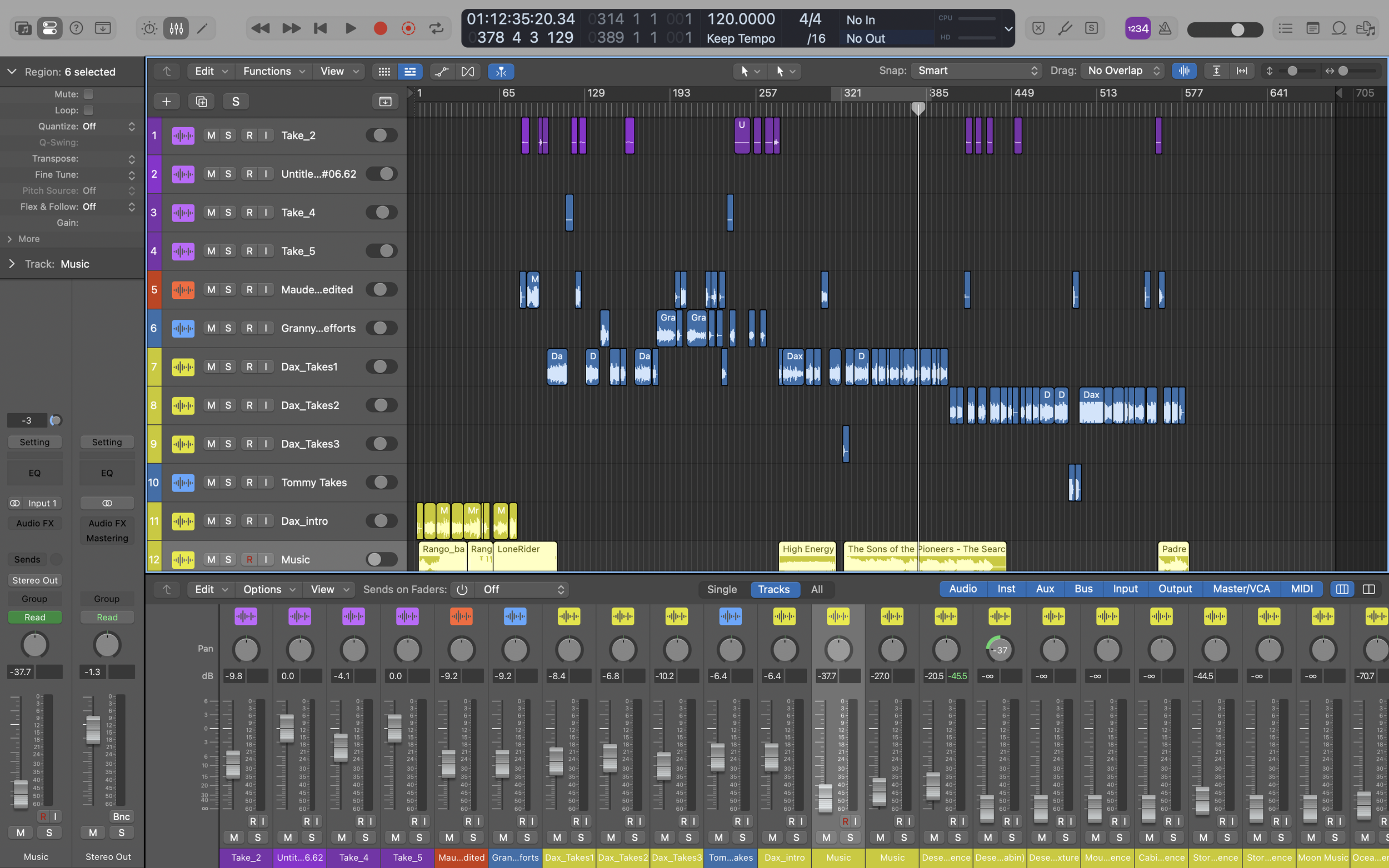Toggle Take_2 track on/off switch
1389x868 pixels.
coord(381,136)
